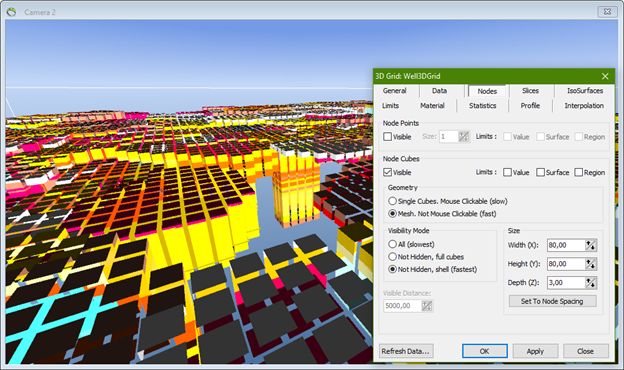Click the Height (Y) input field
The width and height of the screenshot is (624, 370).
566,264
